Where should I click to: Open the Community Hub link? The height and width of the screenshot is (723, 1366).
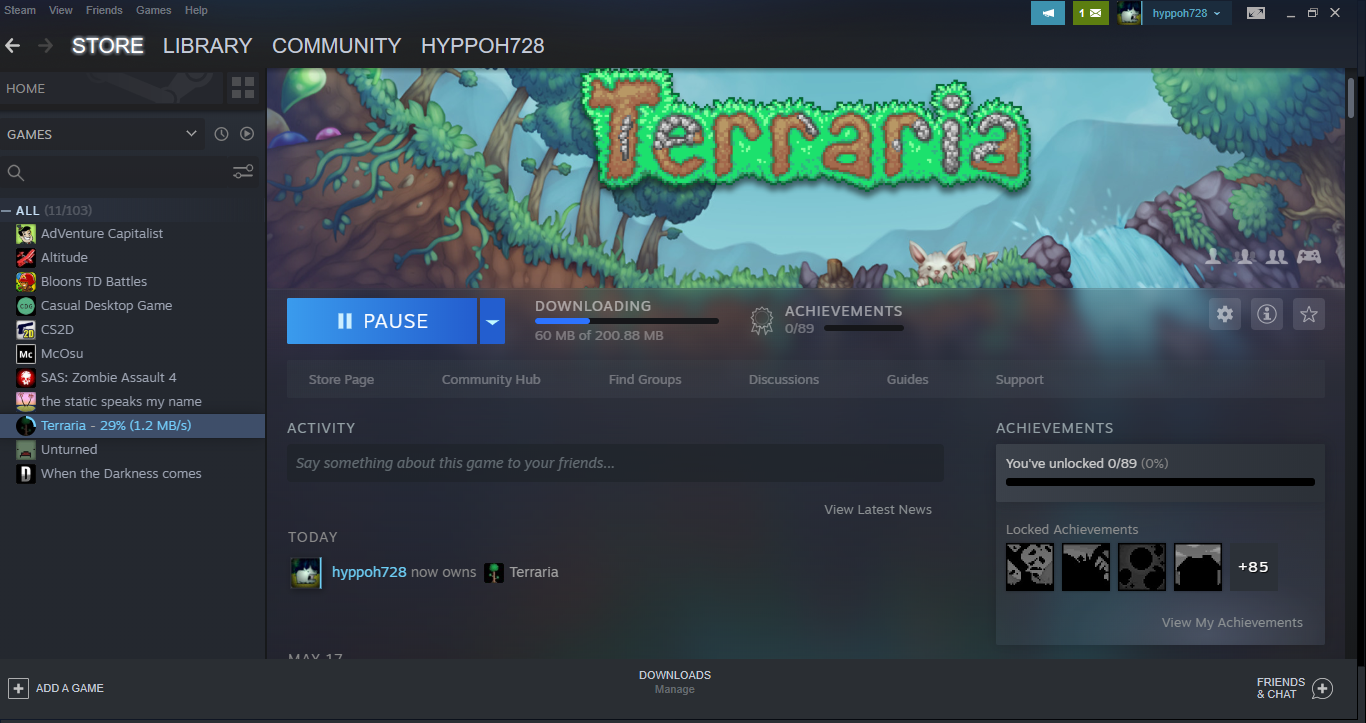click(x=491, y=380)
